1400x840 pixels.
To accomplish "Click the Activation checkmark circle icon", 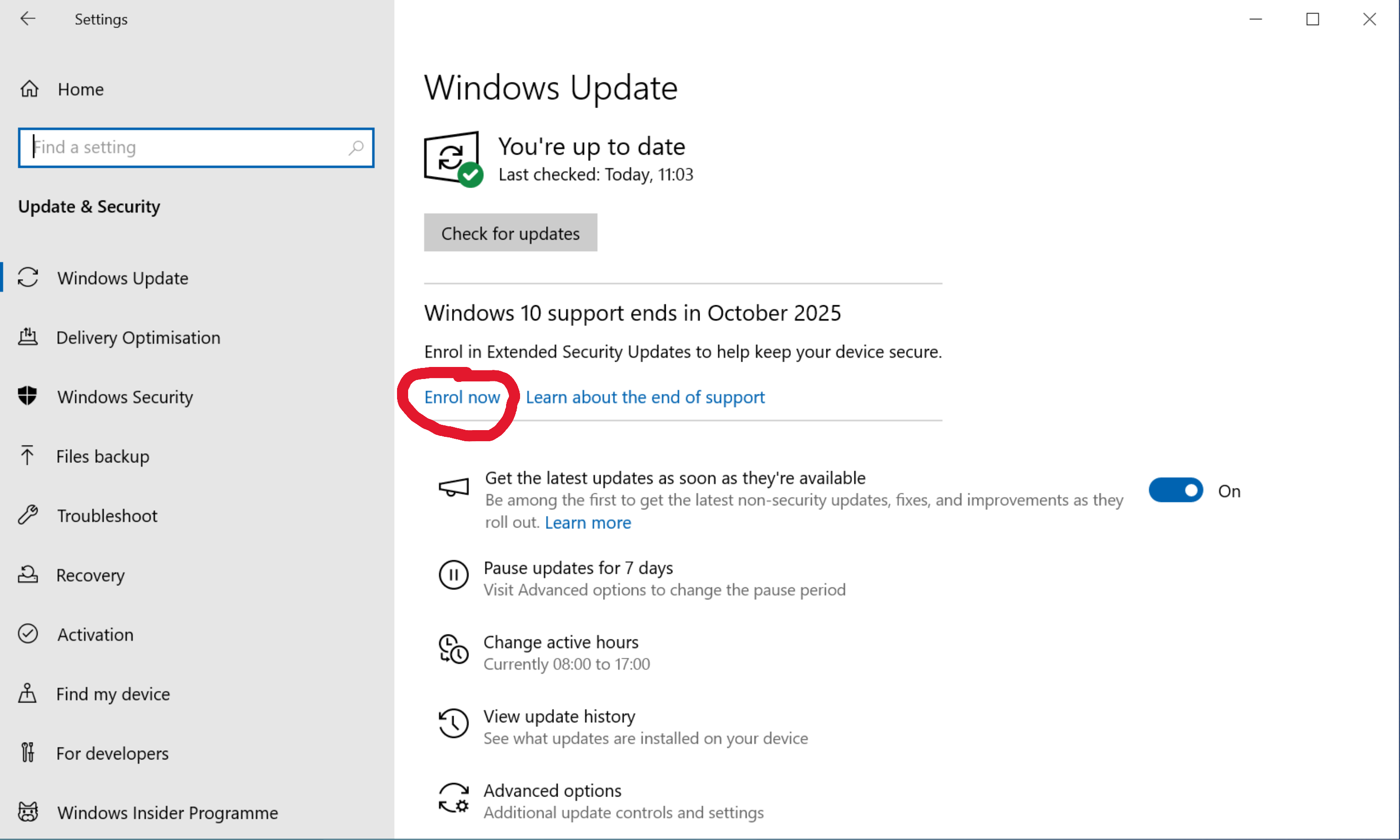I will (28, 634).
